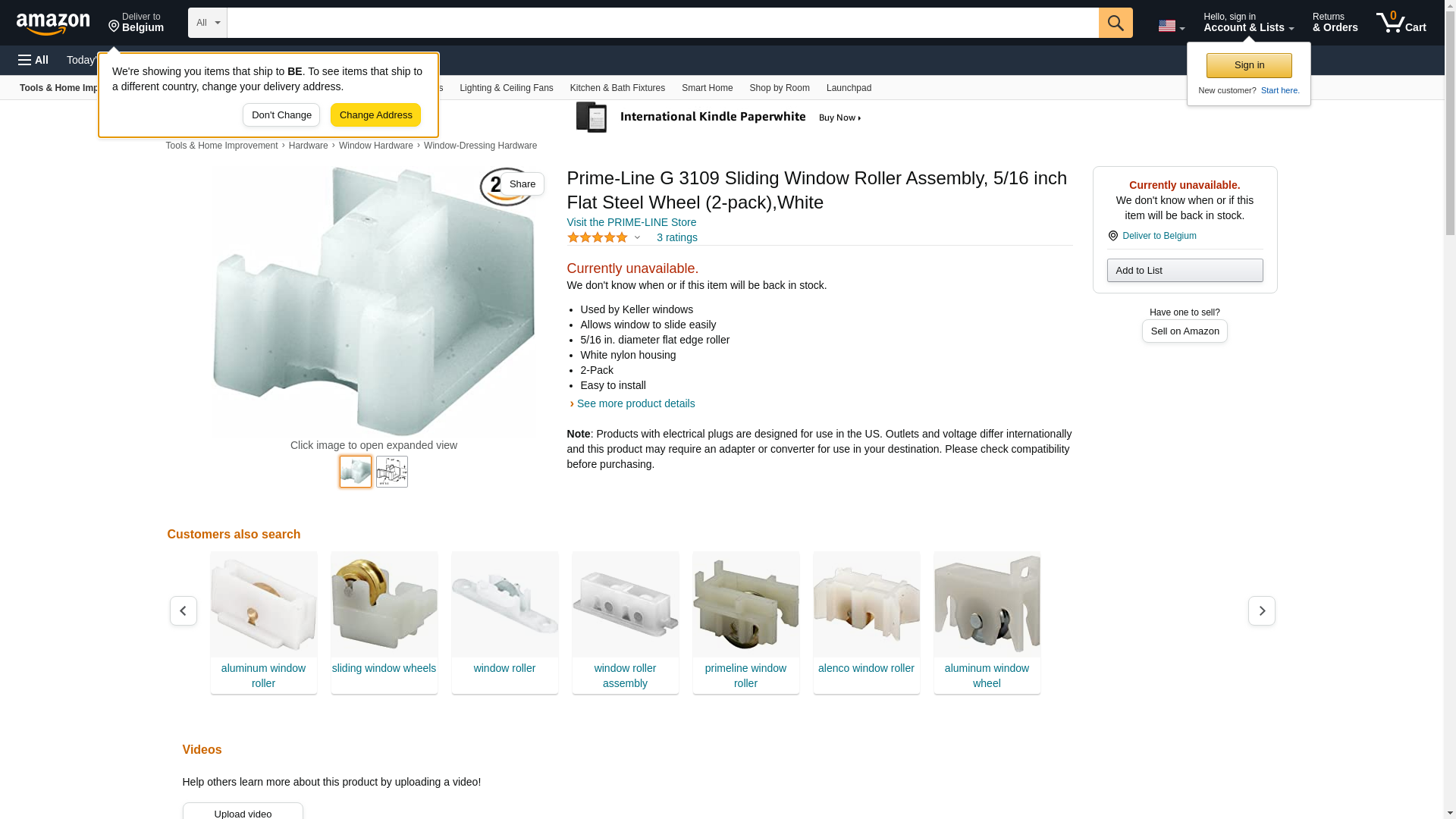Go to previous carousel item
This screenshot has height=819, width=1456.
184,610
